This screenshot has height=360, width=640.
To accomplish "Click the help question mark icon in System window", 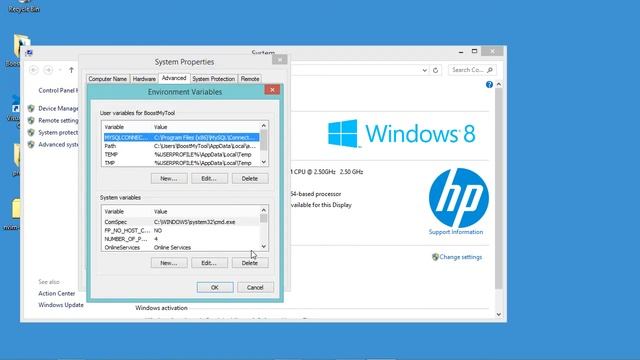I will 489,84.
